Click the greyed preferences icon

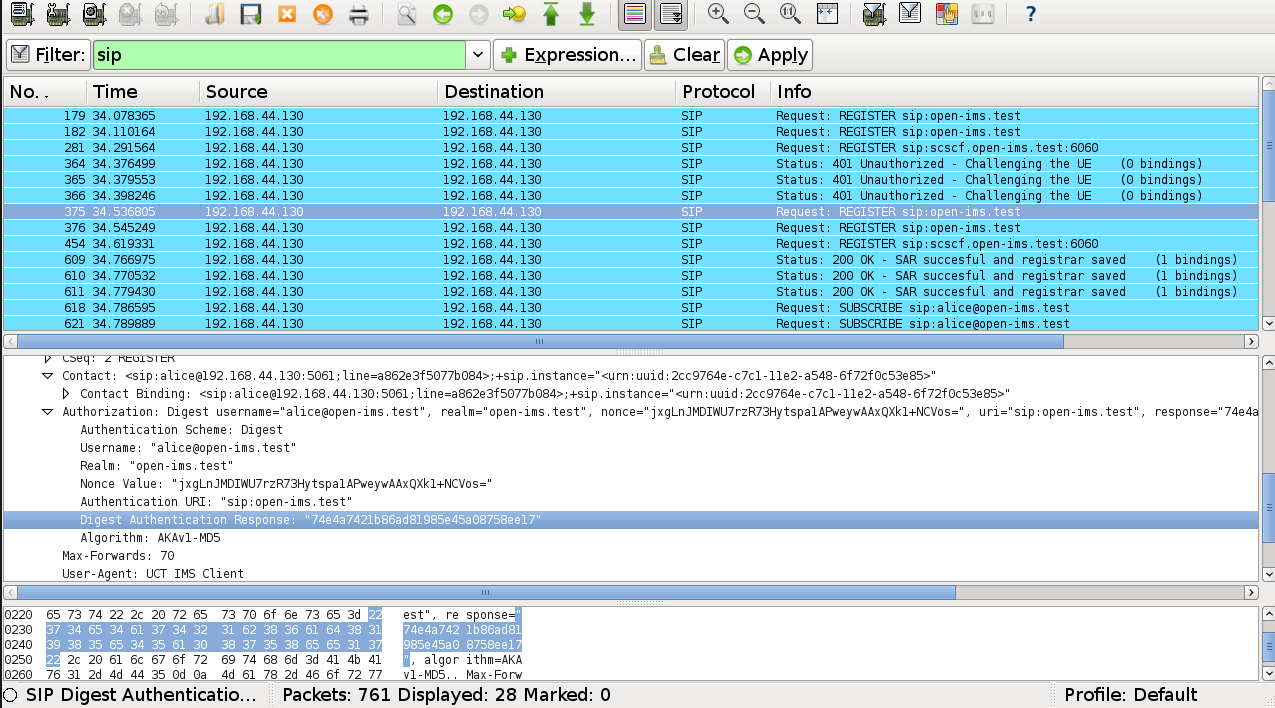coord(982,14)
